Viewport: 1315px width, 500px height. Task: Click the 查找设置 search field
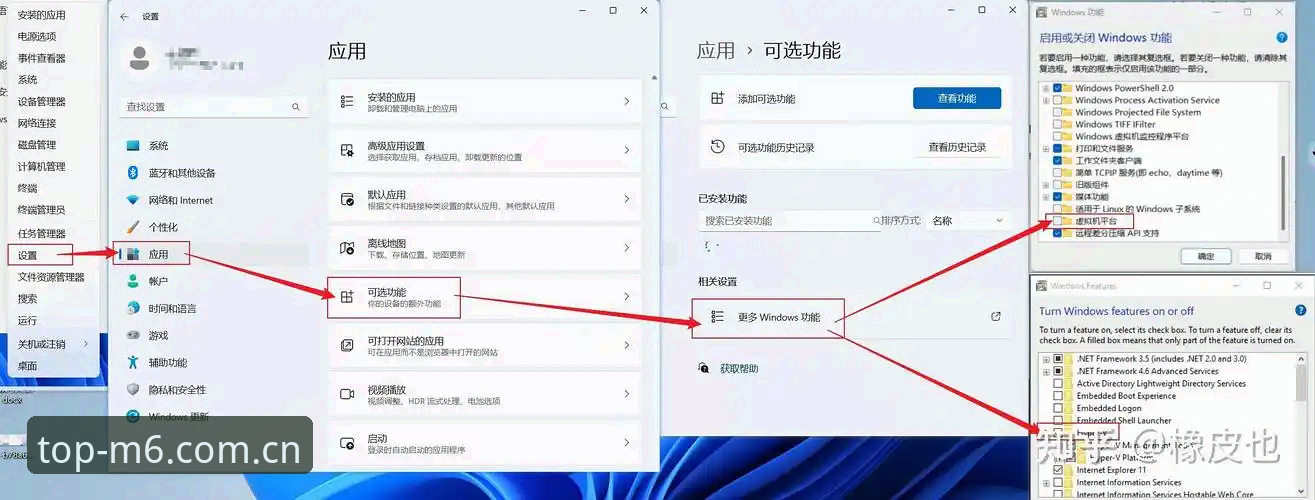pyautogui.click(x=214, y=106)
